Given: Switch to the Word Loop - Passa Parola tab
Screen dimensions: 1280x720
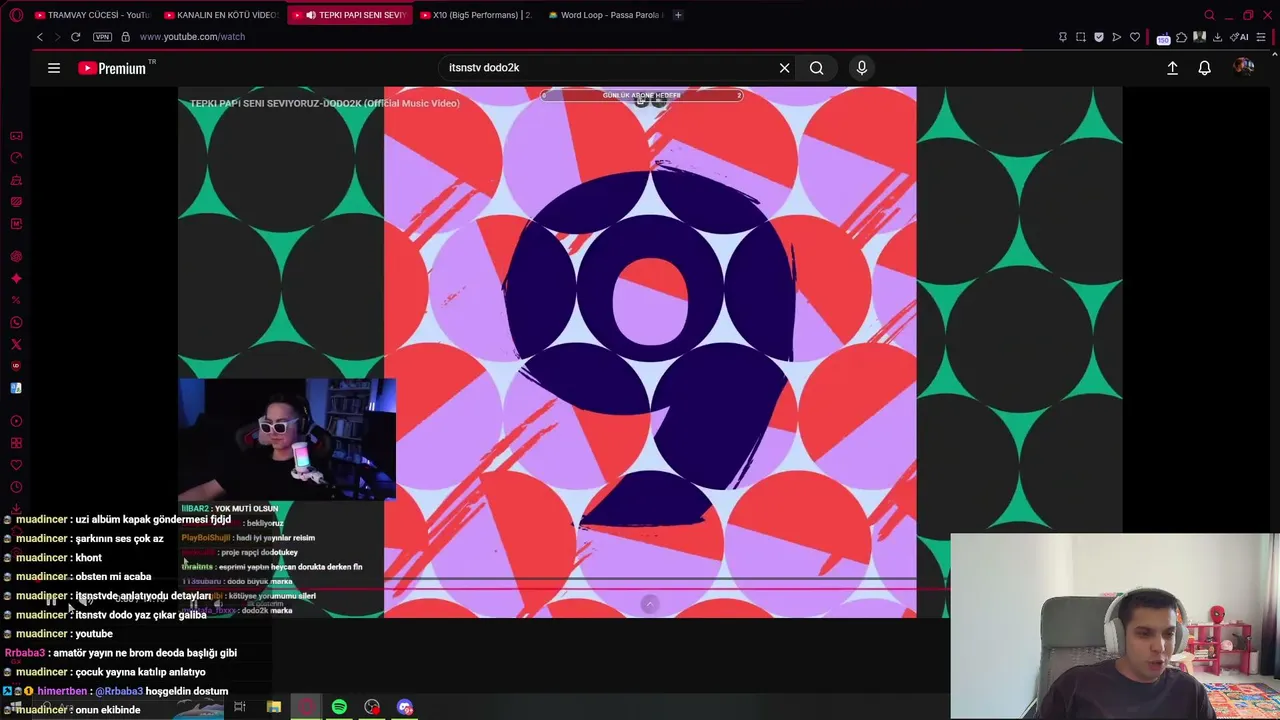Looking at the screenshot, I should [605, 15].
